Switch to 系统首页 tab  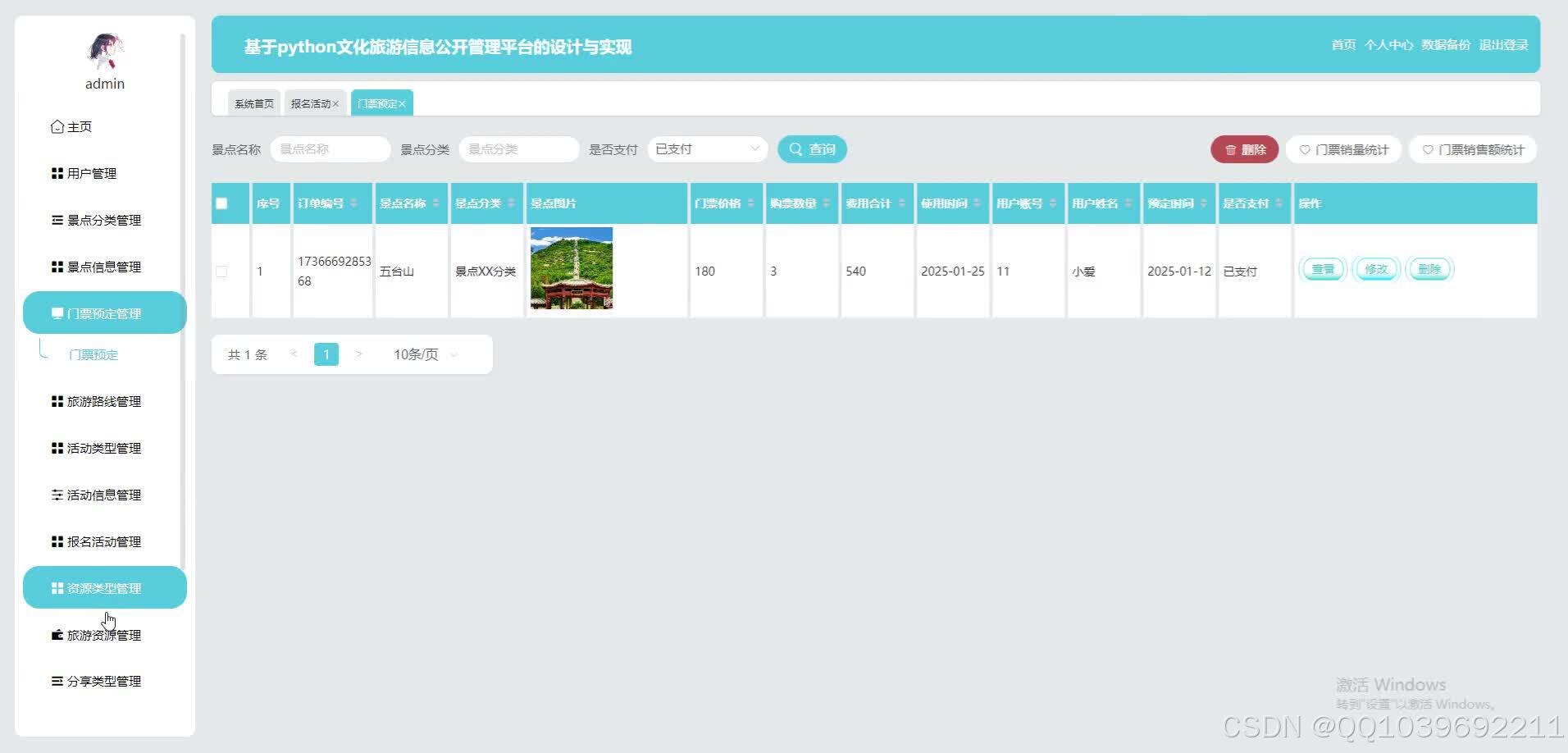click(254, 103)
